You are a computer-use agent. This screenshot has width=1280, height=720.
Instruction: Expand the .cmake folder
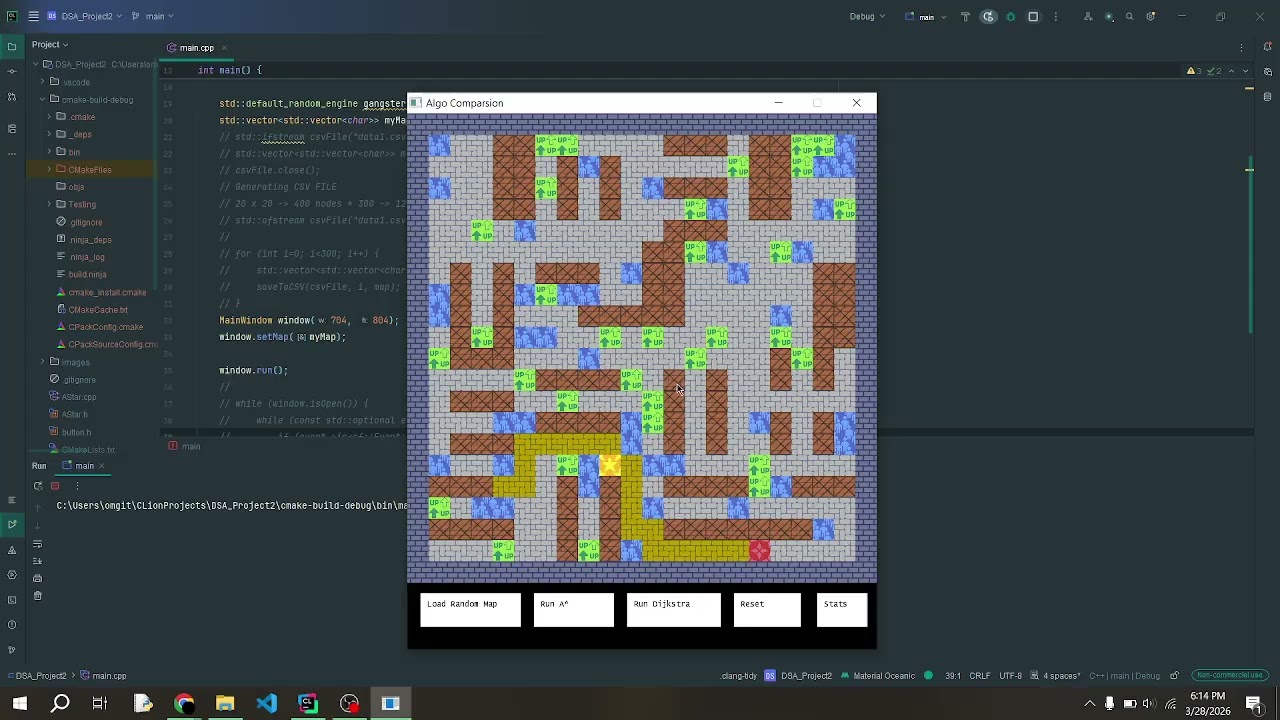(x=48, y=117)
